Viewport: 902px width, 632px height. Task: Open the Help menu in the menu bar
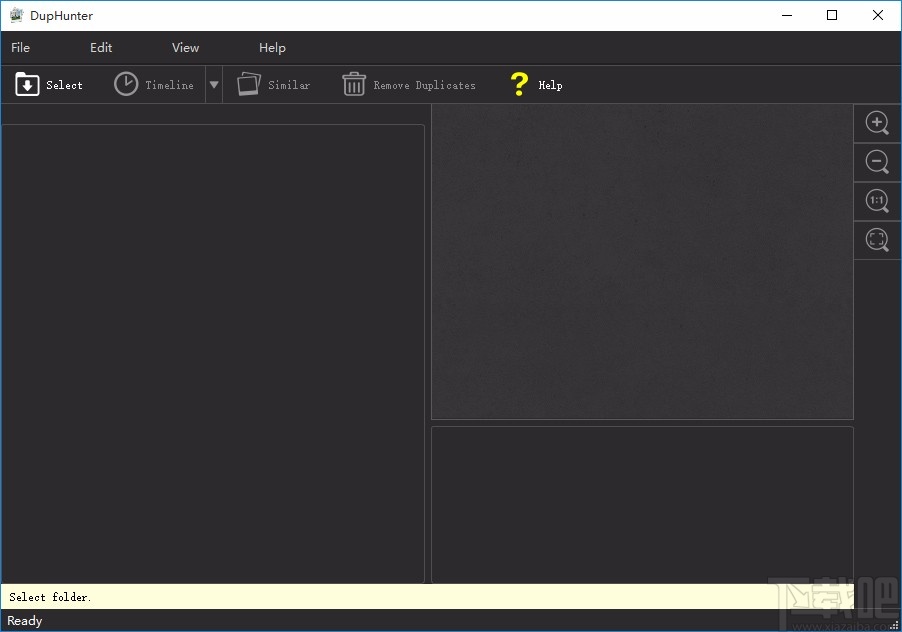(x=272, y=48)
